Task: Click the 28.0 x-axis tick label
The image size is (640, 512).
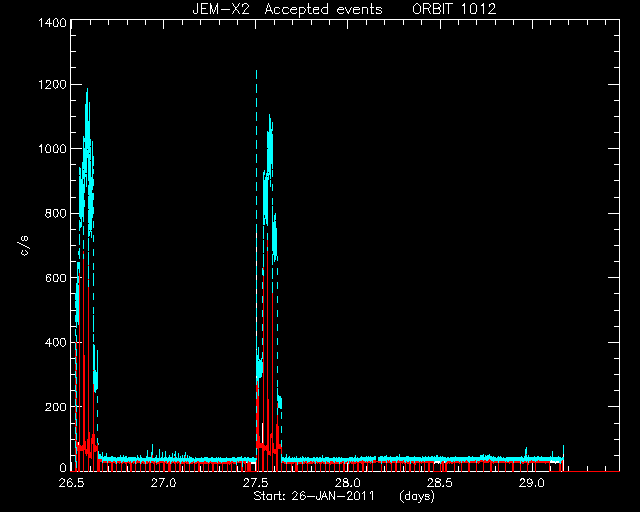Action: point(348,483)
